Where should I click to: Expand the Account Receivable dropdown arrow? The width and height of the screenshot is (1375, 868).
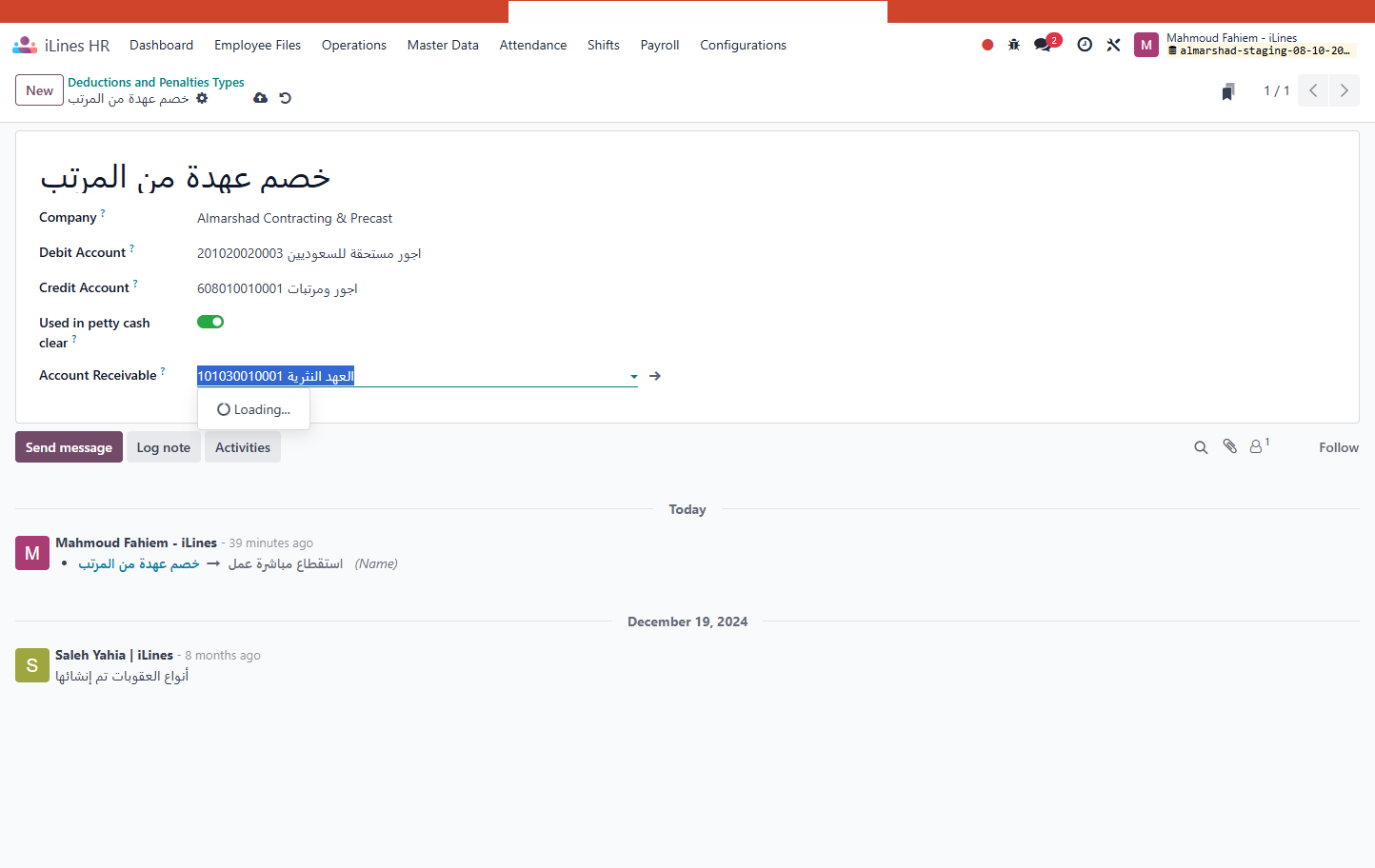click(634, 377)
